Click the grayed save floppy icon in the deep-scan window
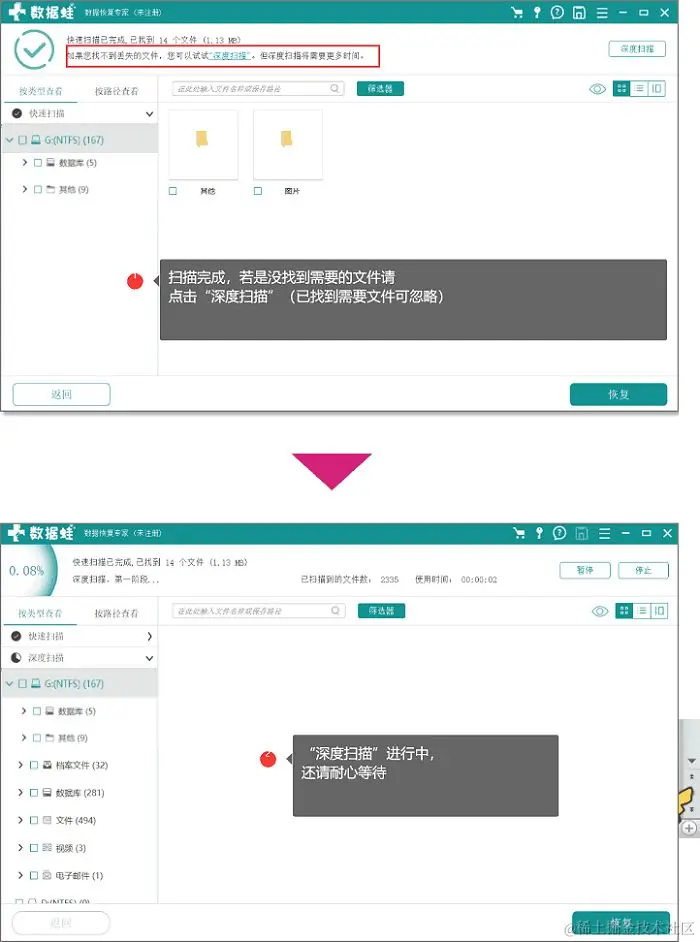Screen dimensions: 700x942 click(x=582, y=533)
